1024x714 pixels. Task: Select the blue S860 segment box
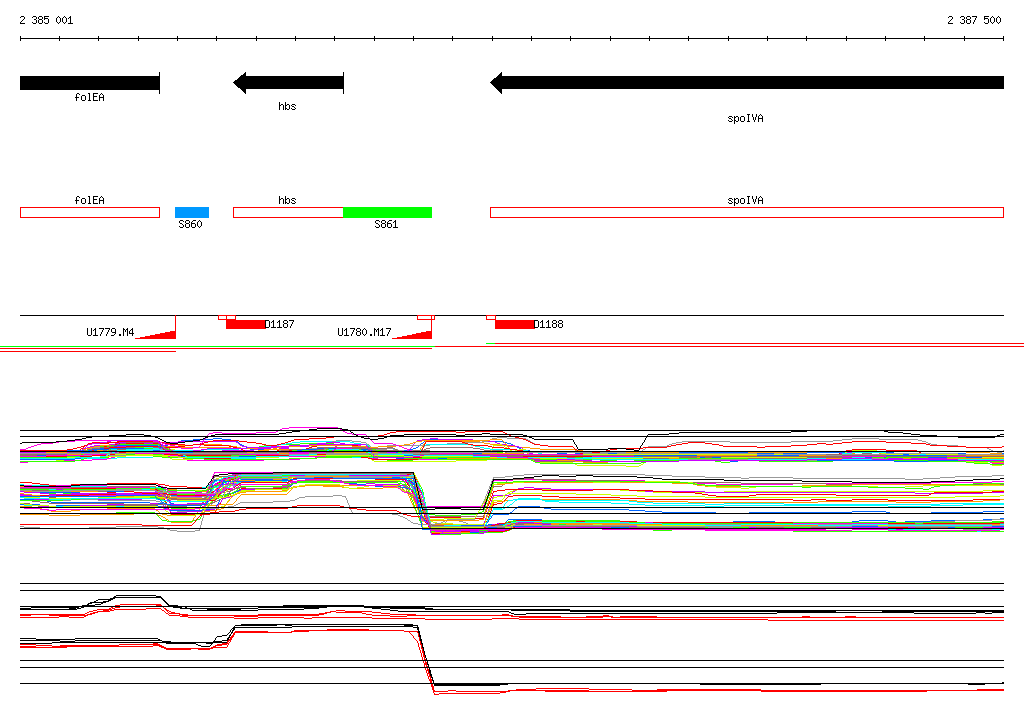[192, 212]
